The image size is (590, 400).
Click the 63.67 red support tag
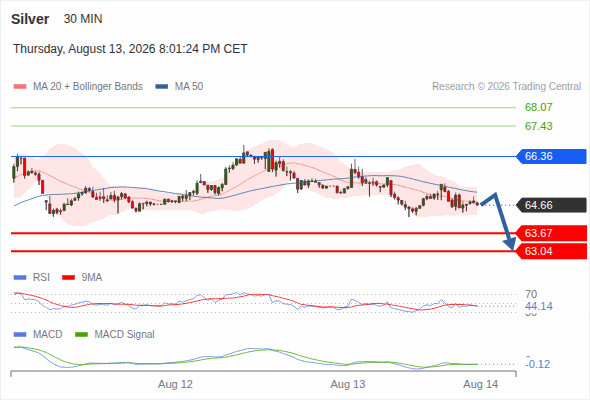[x=551, y=233]
